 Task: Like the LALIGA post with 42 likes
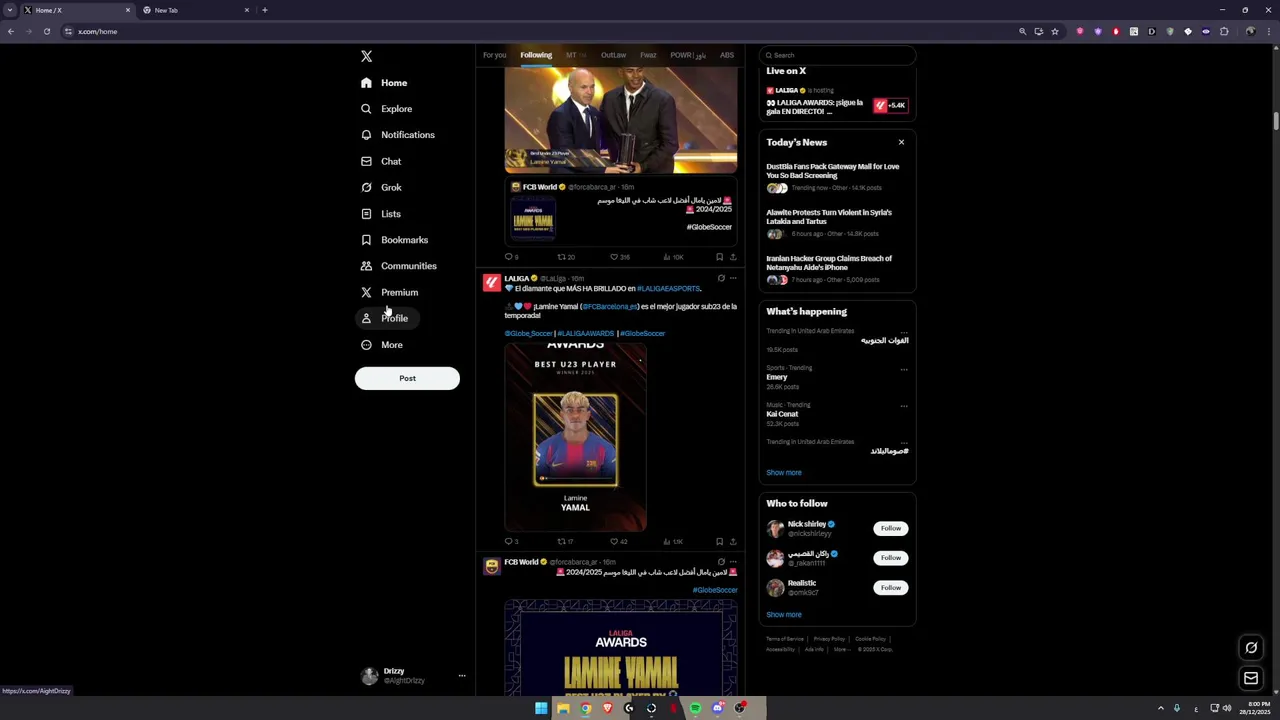click(x=618, y=541)
